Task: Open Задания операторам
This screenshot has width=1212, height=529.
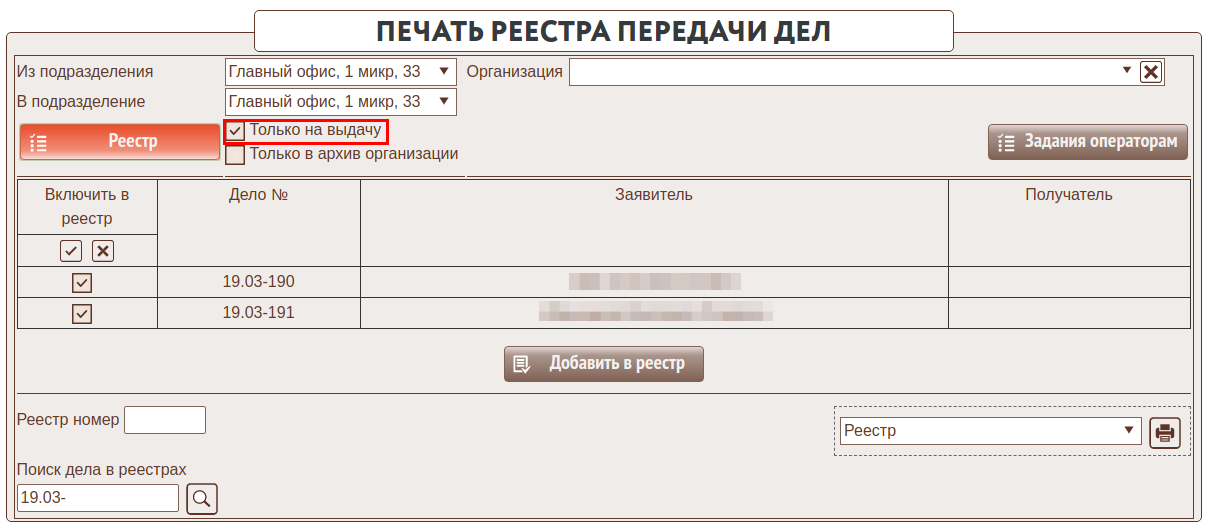Action: click(x=1087, y=142)
